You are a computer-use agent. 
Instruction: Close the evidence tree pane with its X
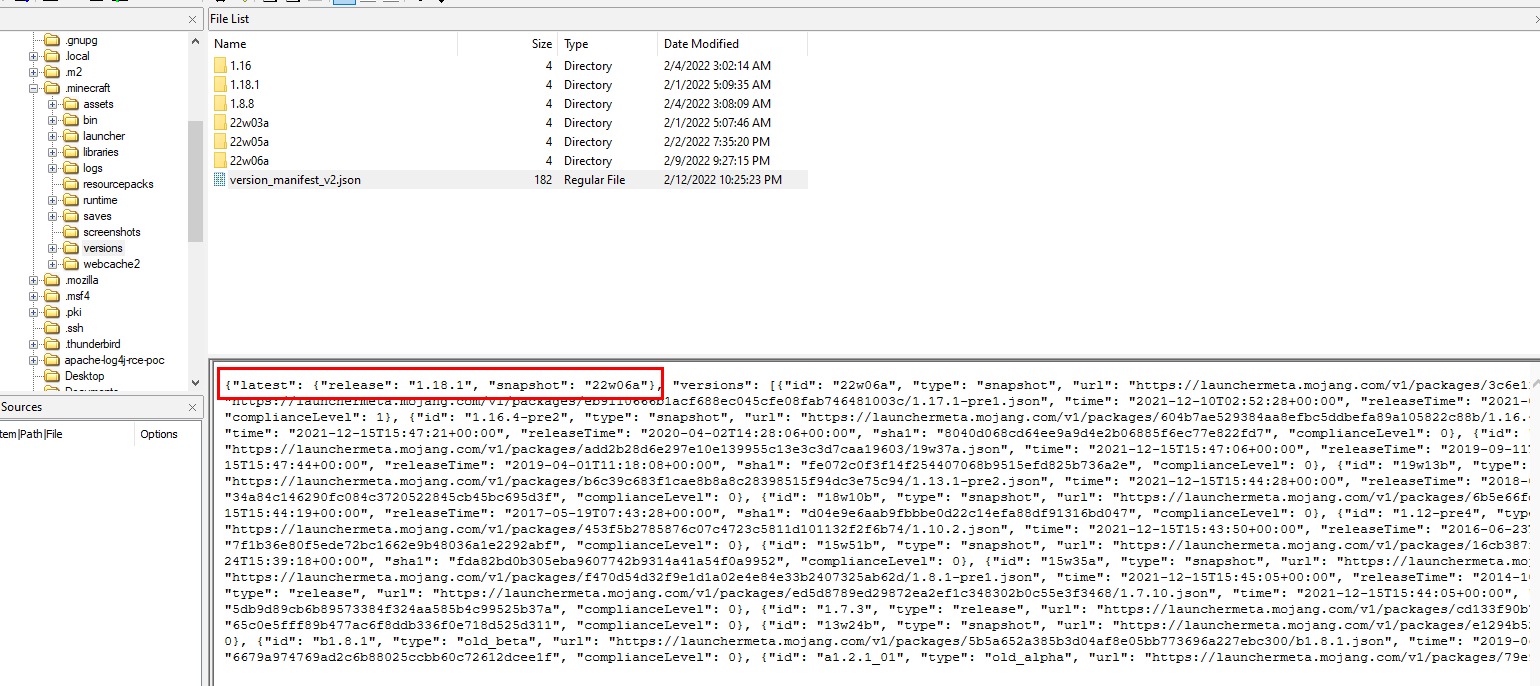[193, 20]
